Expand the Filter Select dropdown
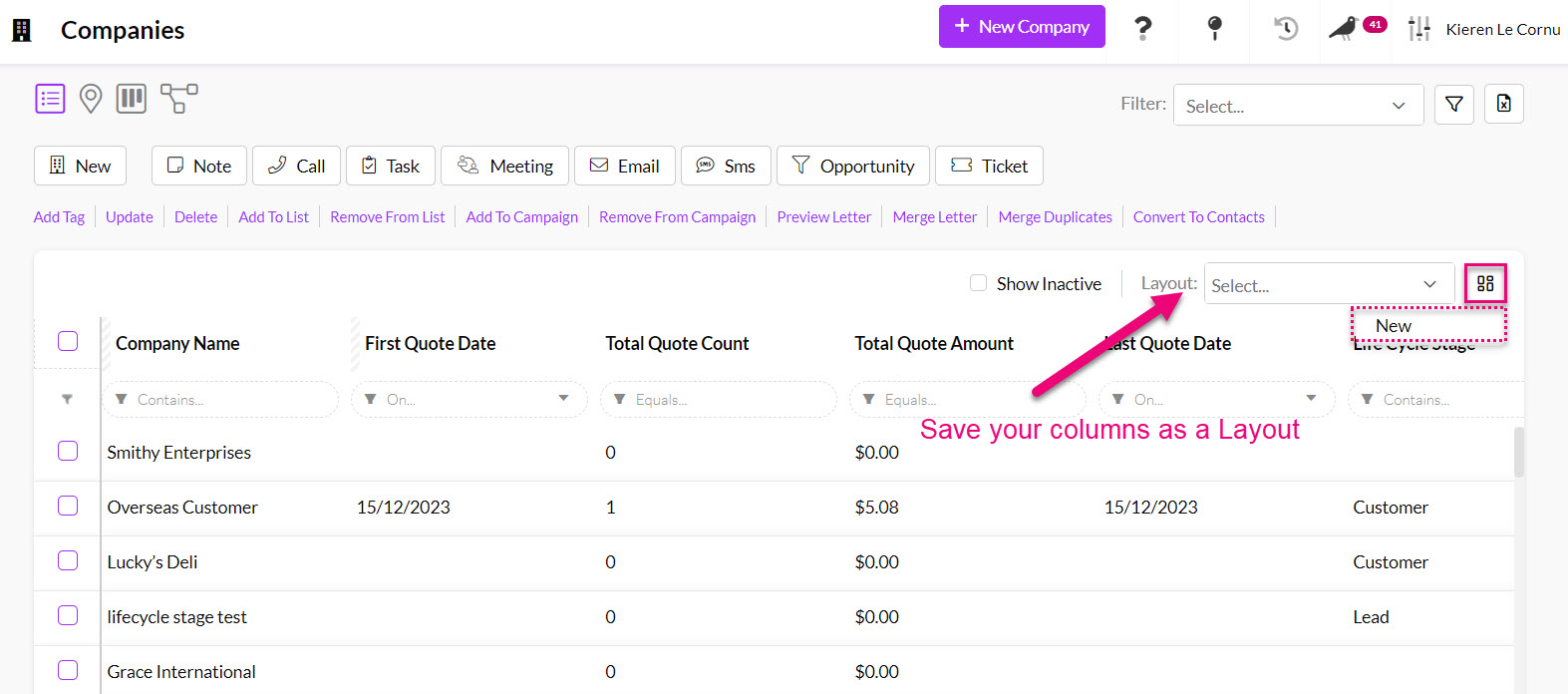This screenshot has height=694, width=1568. pos(1296,106)
